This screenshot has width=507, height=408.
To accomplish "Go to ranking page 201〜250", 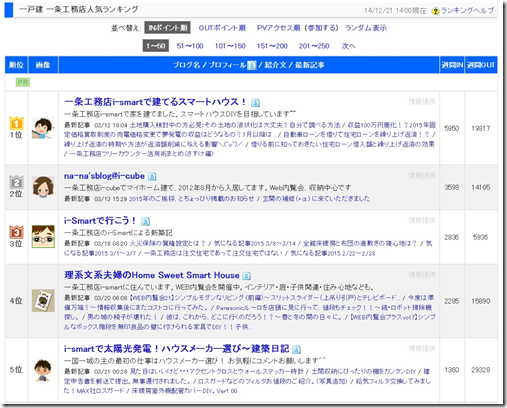I will click(x=314, y=46).
